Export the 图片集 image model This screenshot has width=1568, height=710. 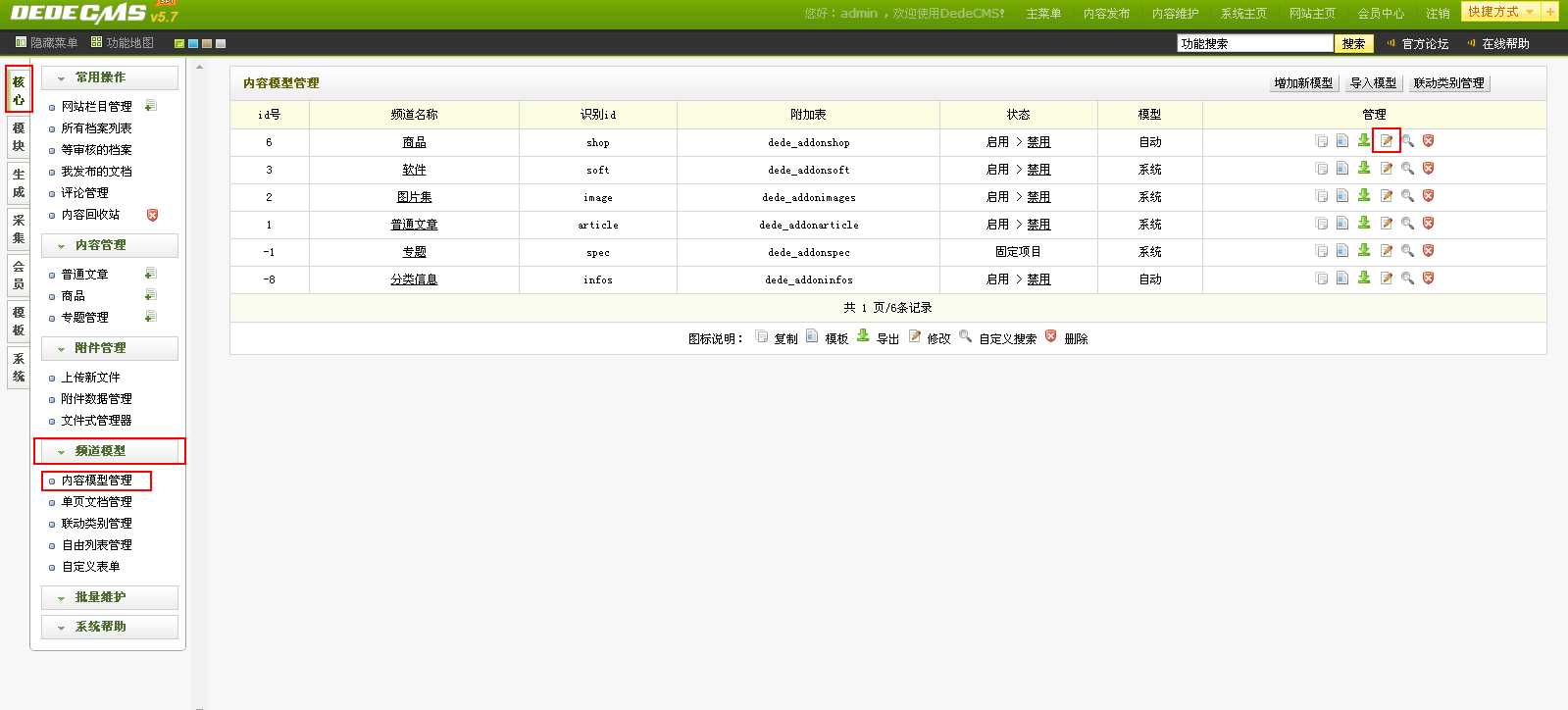point(1363,195)
